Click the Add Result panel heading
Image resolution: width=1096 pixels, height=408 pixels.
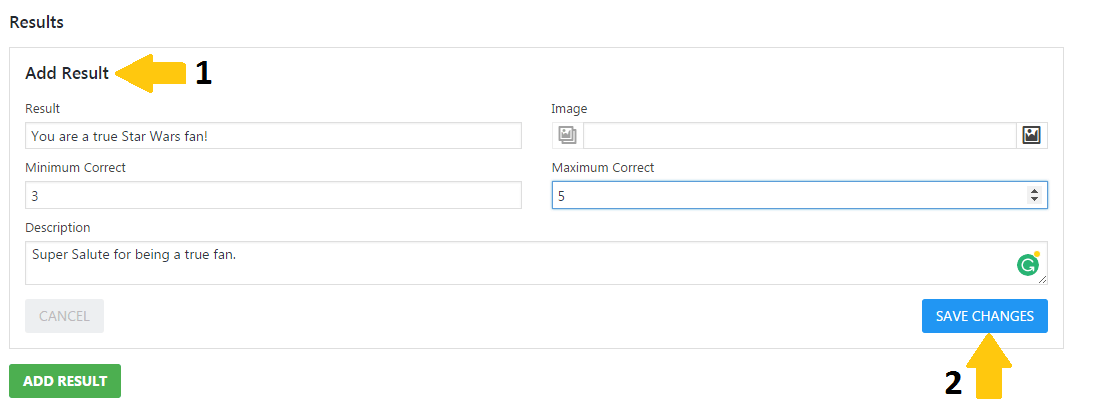tap(67, 74)
